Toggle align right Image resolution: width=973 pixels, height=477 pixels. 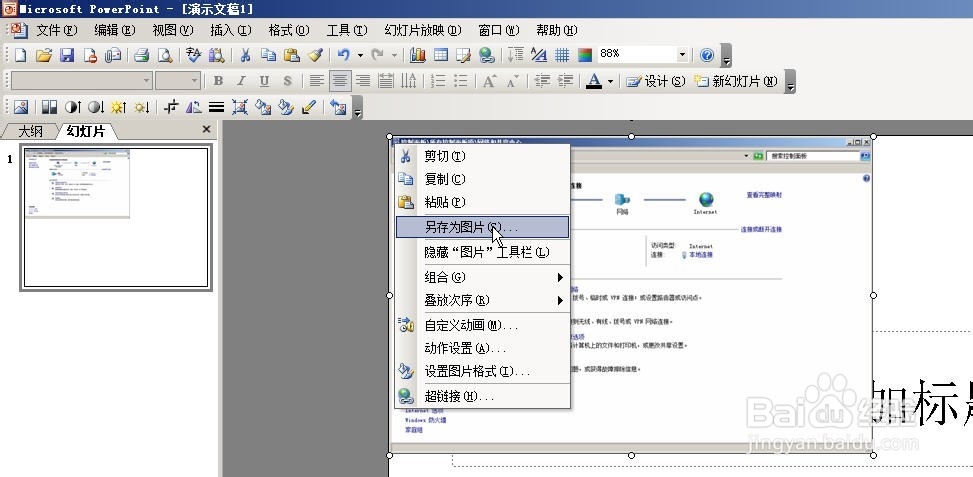(362, 81)
